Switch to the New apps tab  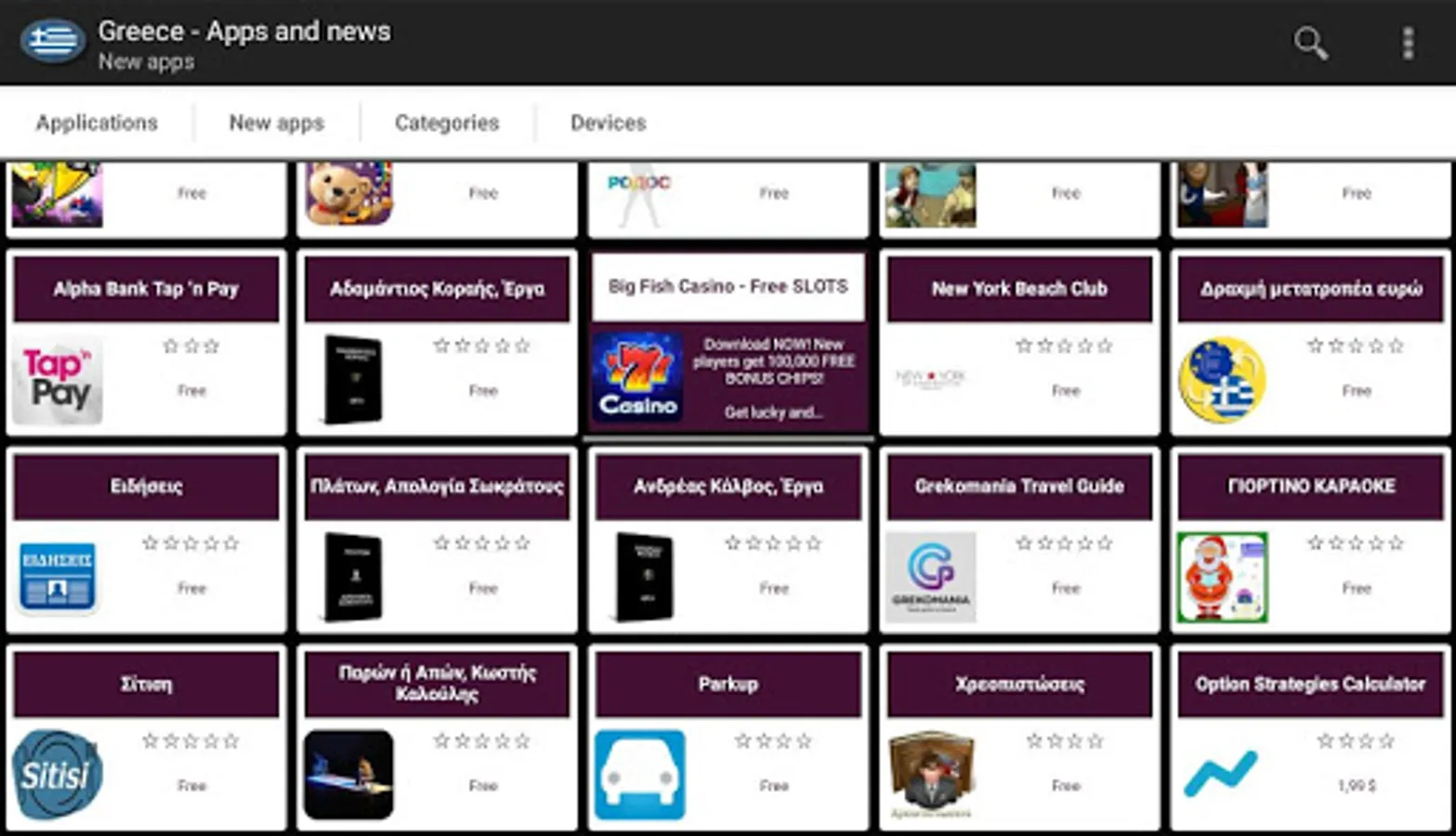[276, 123]
